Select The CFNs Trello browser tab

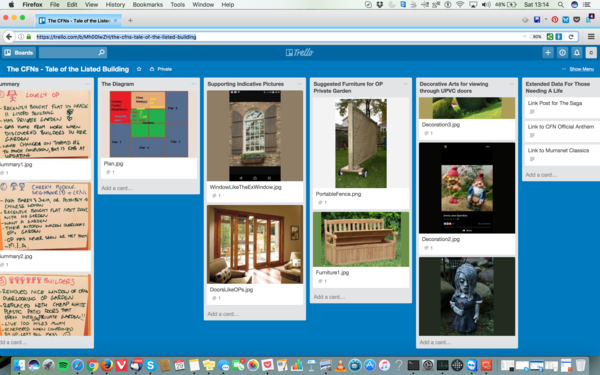[78, 20]
